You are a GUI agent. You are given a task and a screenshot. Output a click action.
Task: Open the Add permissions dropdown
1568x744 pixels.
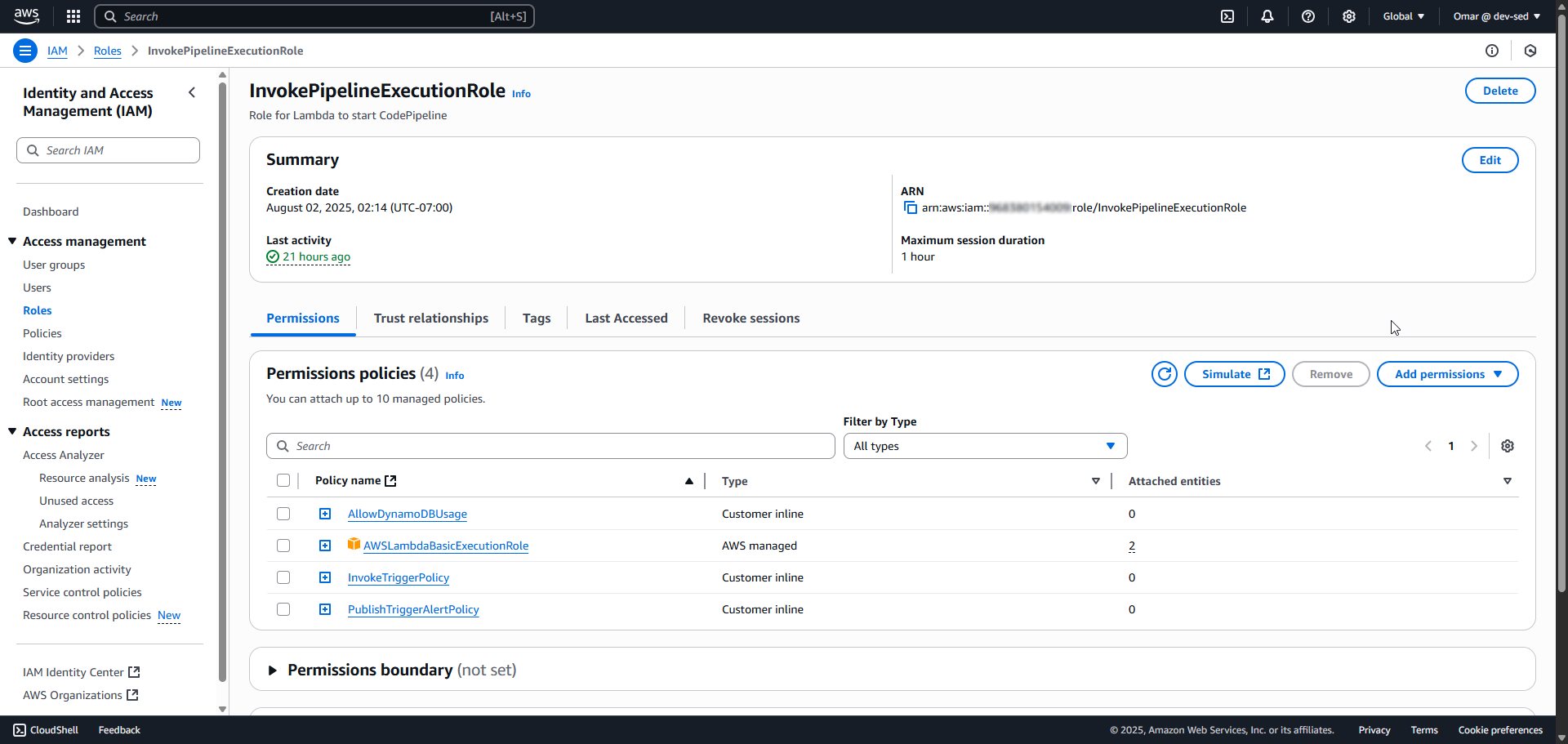1447,374
